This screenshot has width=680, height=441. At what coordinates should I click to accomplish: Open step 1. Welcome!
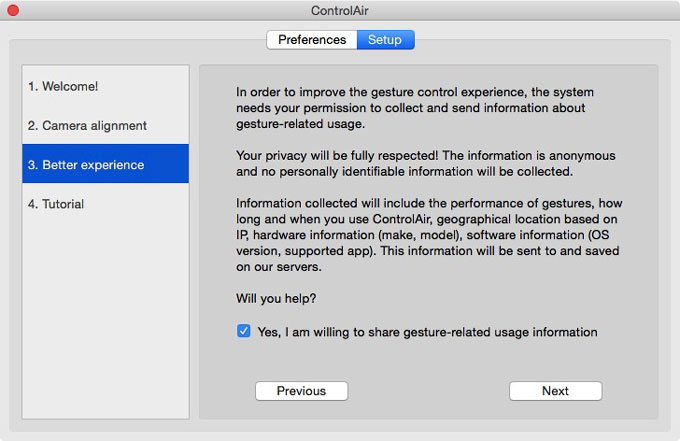[x=105, y=86]
